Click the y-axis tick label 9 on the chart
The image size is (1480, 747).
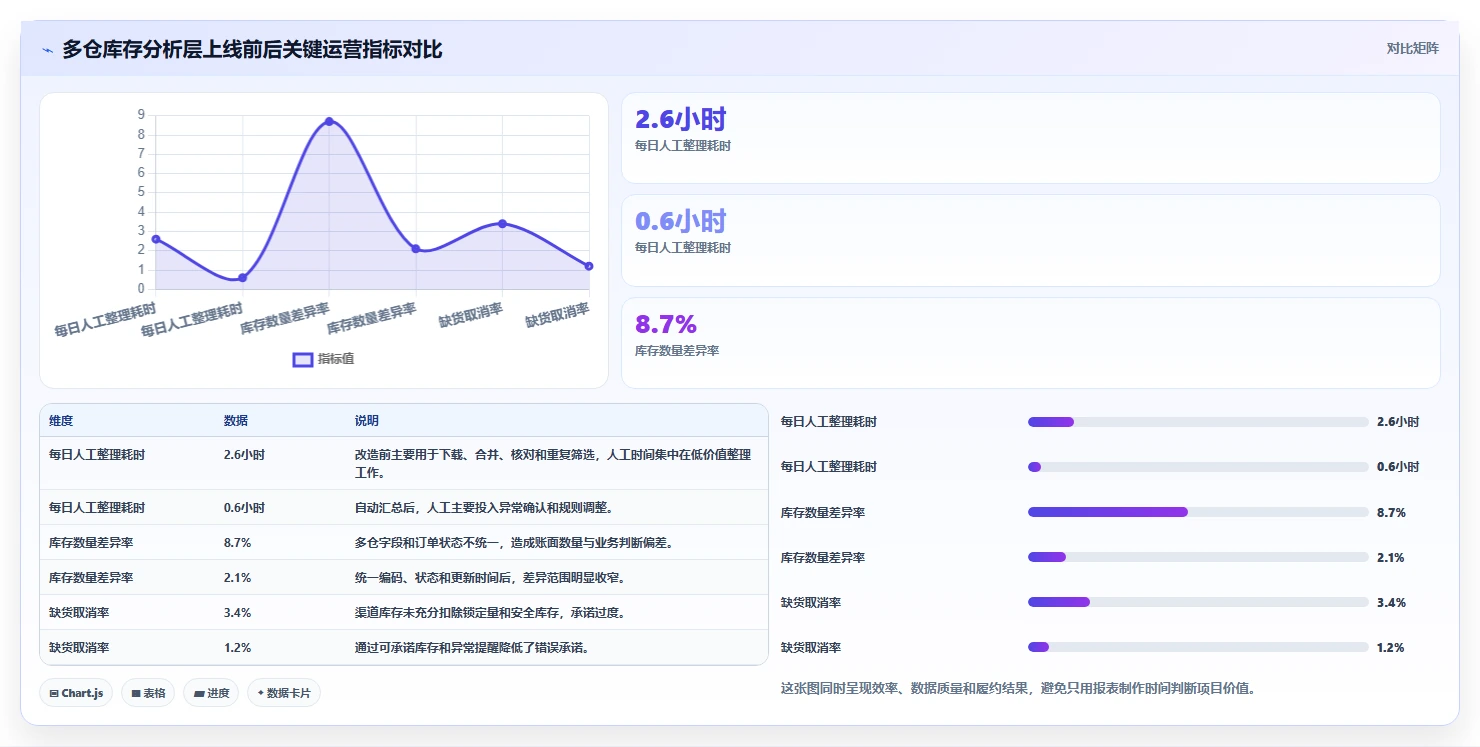pos(141,115)
